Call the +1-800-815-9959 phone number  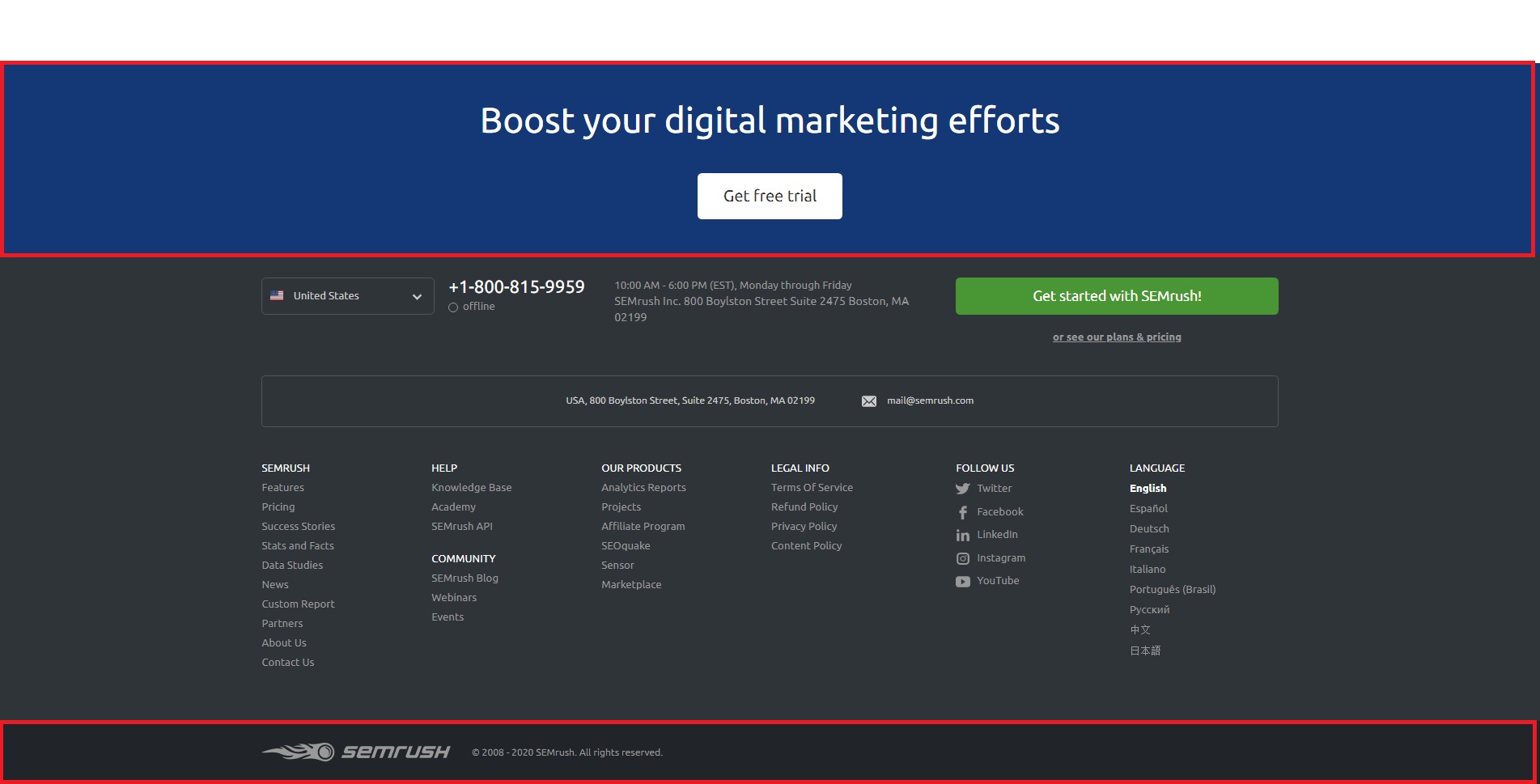(516, 287)
